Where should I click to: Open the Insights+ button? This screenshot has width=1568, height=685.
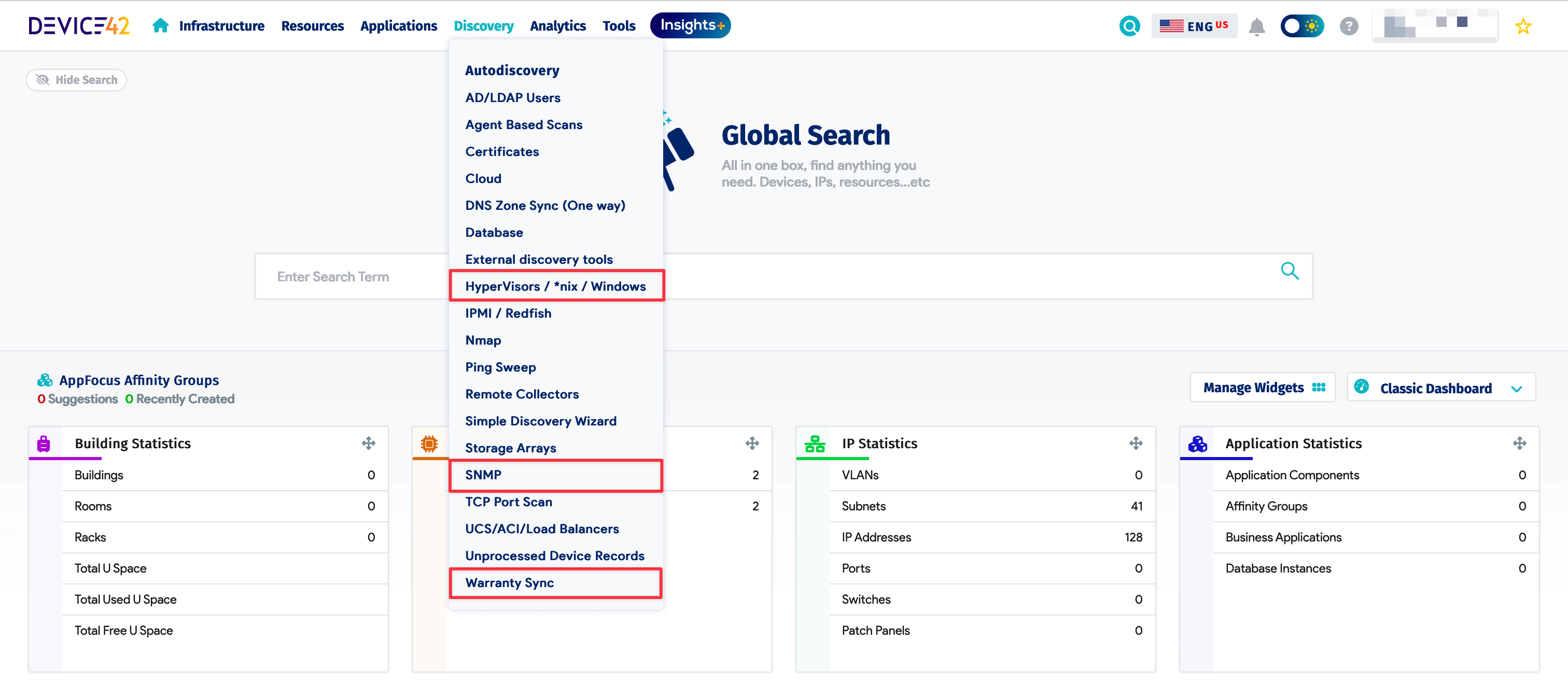pos(690,25)
